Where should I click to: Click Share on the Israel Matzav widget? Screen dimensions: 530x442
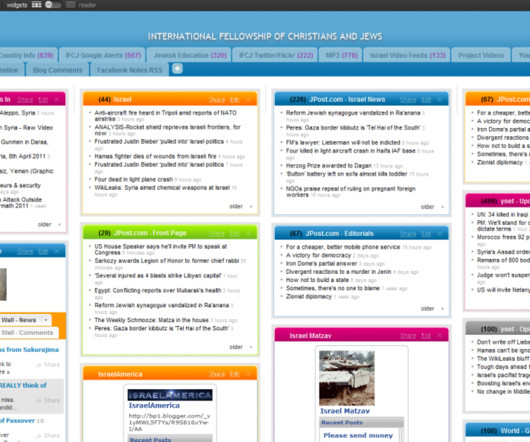408,336
